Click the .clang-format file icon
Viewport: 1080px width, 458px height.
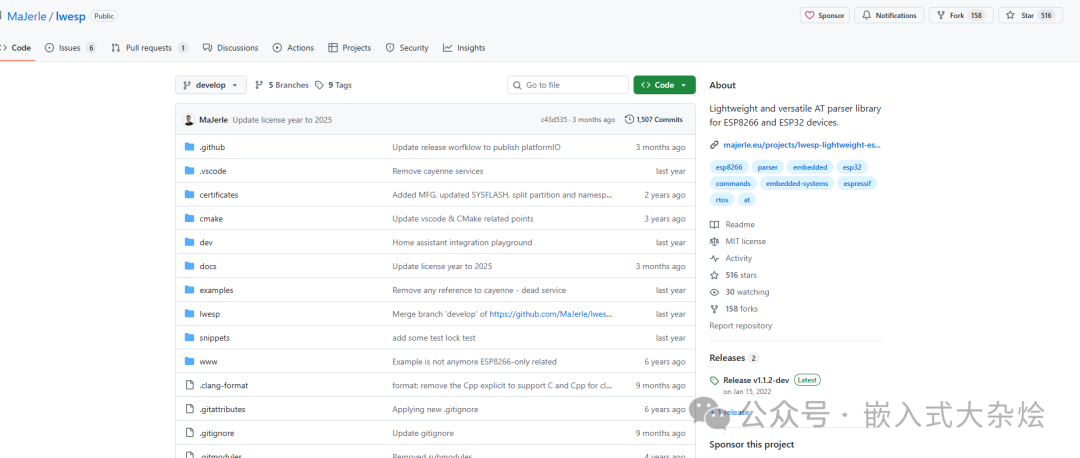click(x=190, y=386)
